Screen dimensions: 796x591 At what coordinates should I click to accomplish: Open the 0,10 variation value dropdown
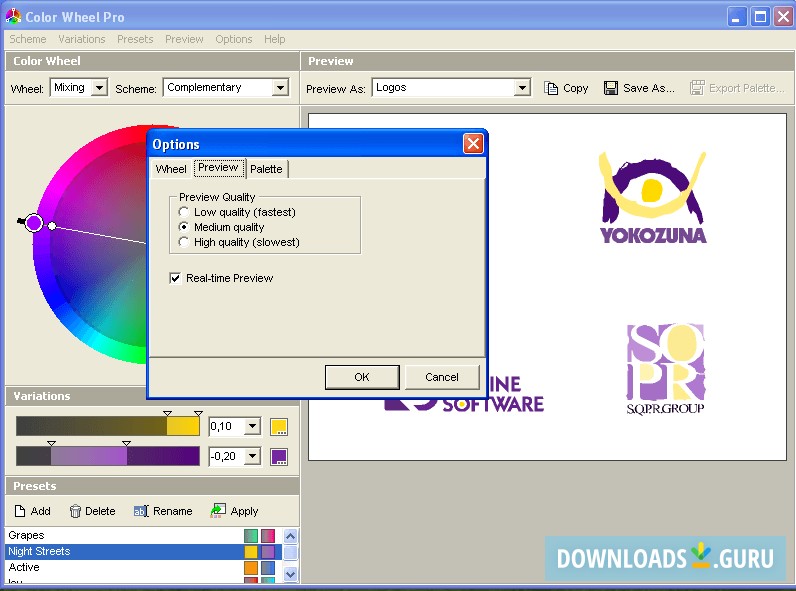[x=252, y=426]
